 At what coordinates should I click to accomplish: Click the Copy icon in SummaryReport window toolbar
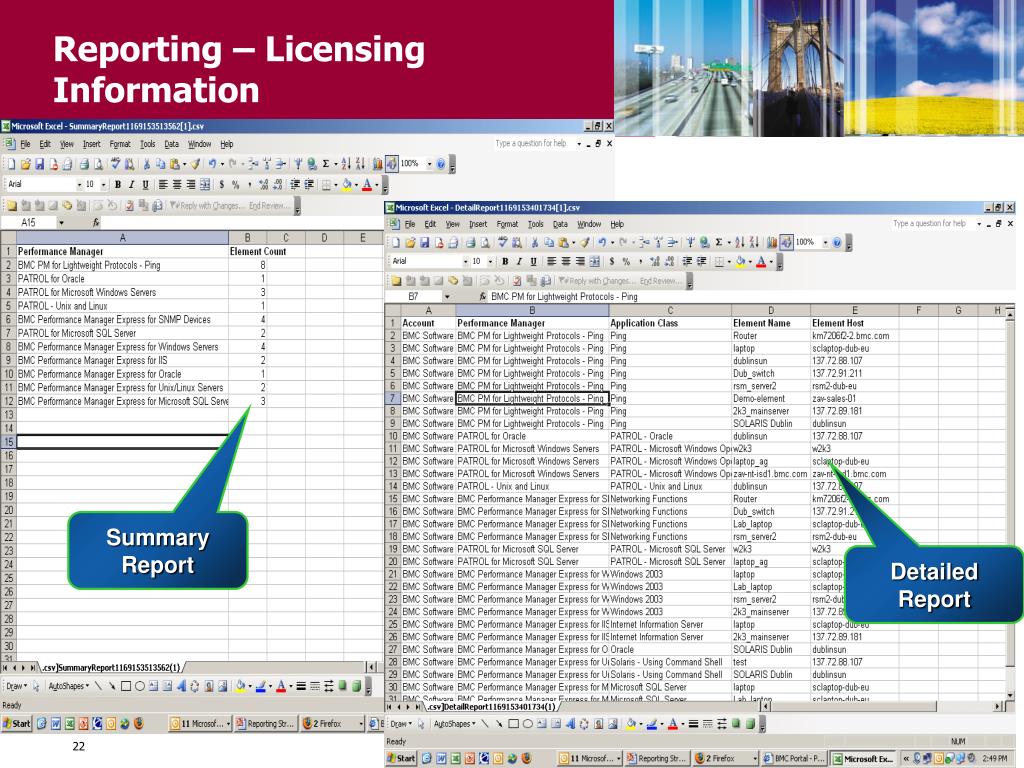point(160,164)
